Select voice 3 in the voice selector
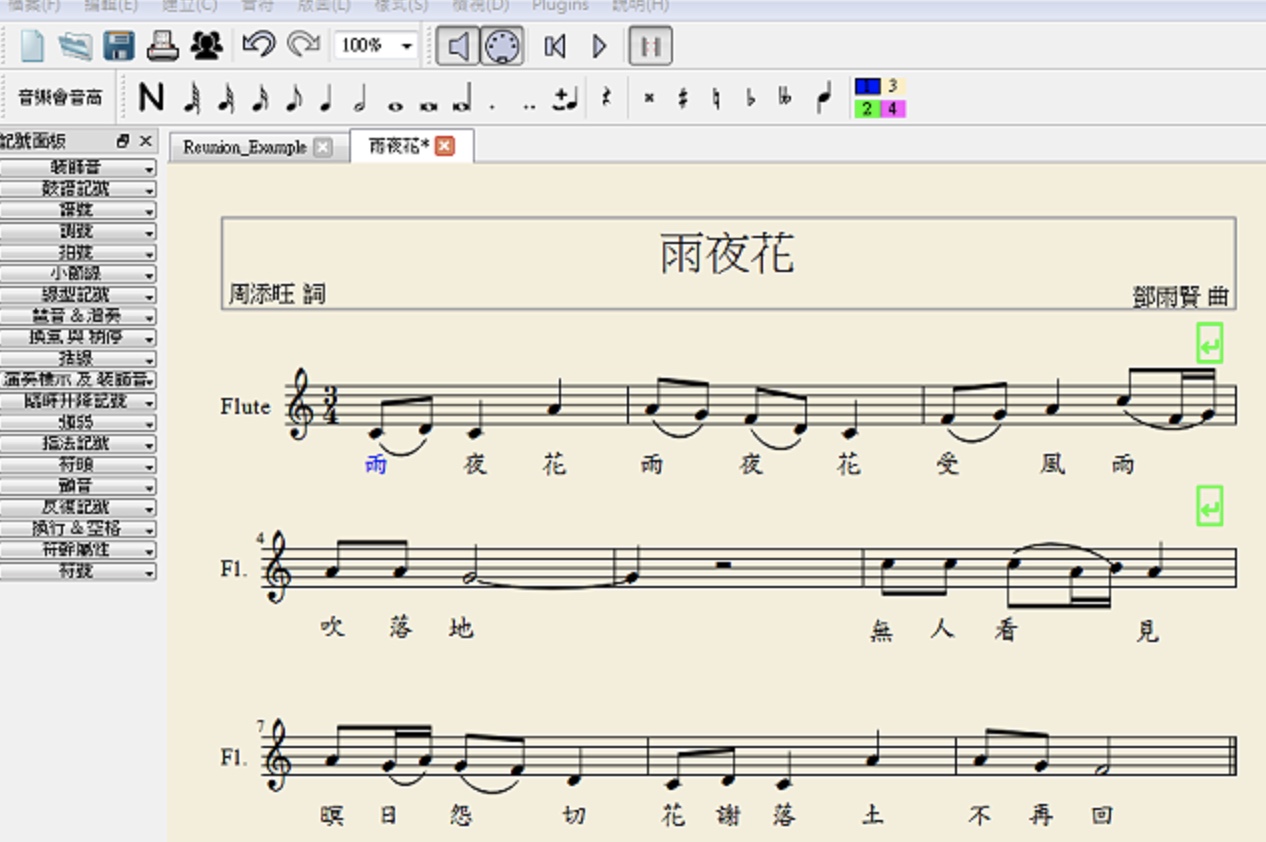The image size is (1266, 842). pyautogui.click(x=893, y=87)
